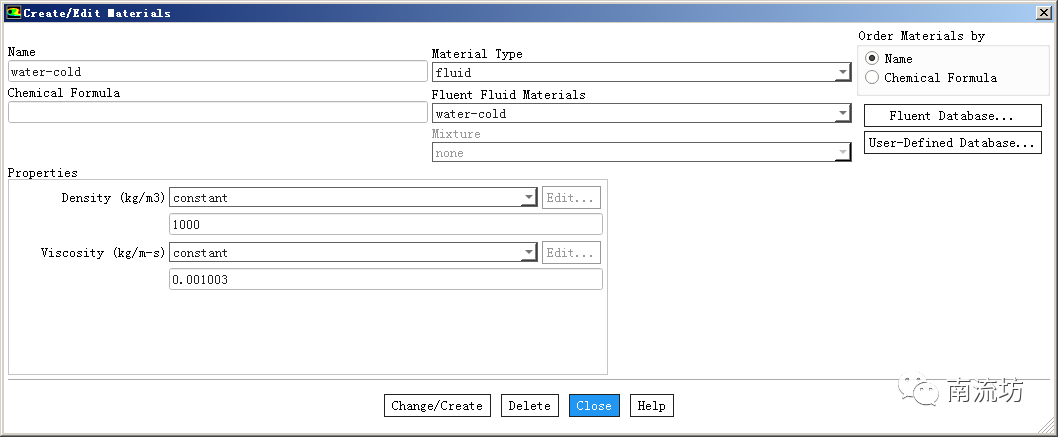Close the materials dialog with Close button
This screenshot has width=1058, height=437.
click(x=594, y=406)
